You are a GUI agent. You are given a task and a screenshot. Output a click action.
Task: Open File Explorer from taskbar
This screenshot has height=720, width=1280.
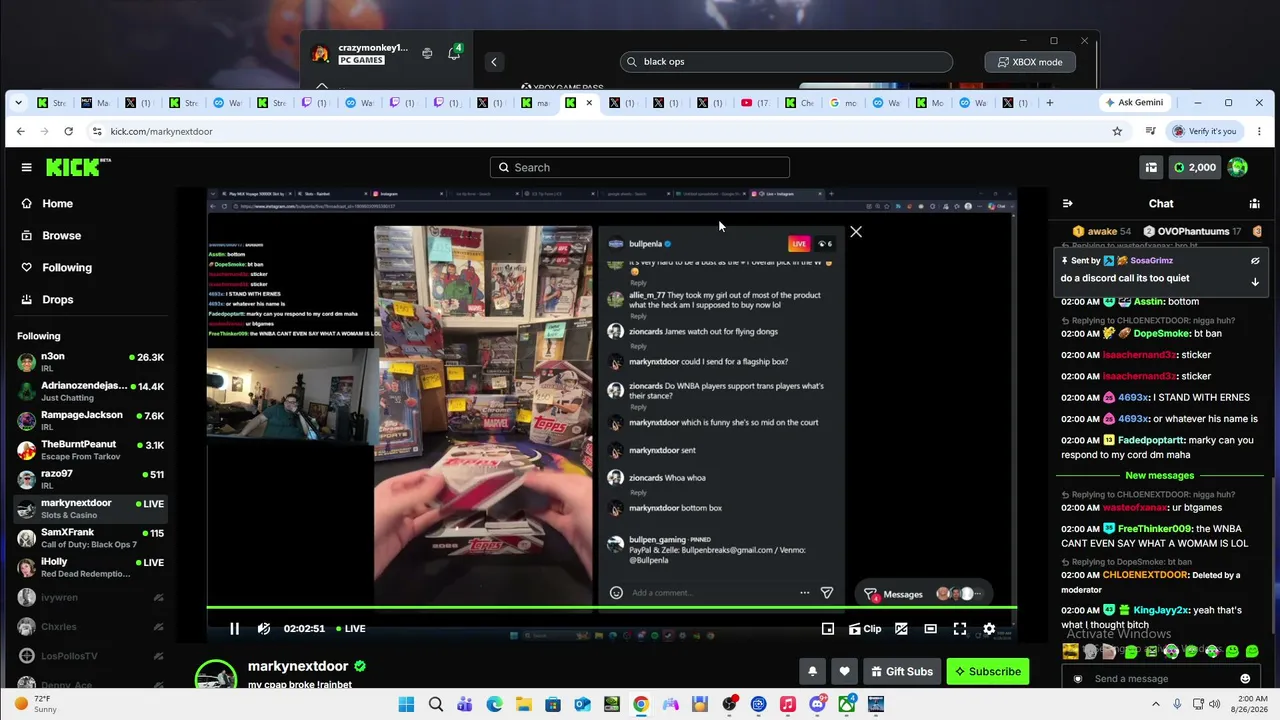523,705
